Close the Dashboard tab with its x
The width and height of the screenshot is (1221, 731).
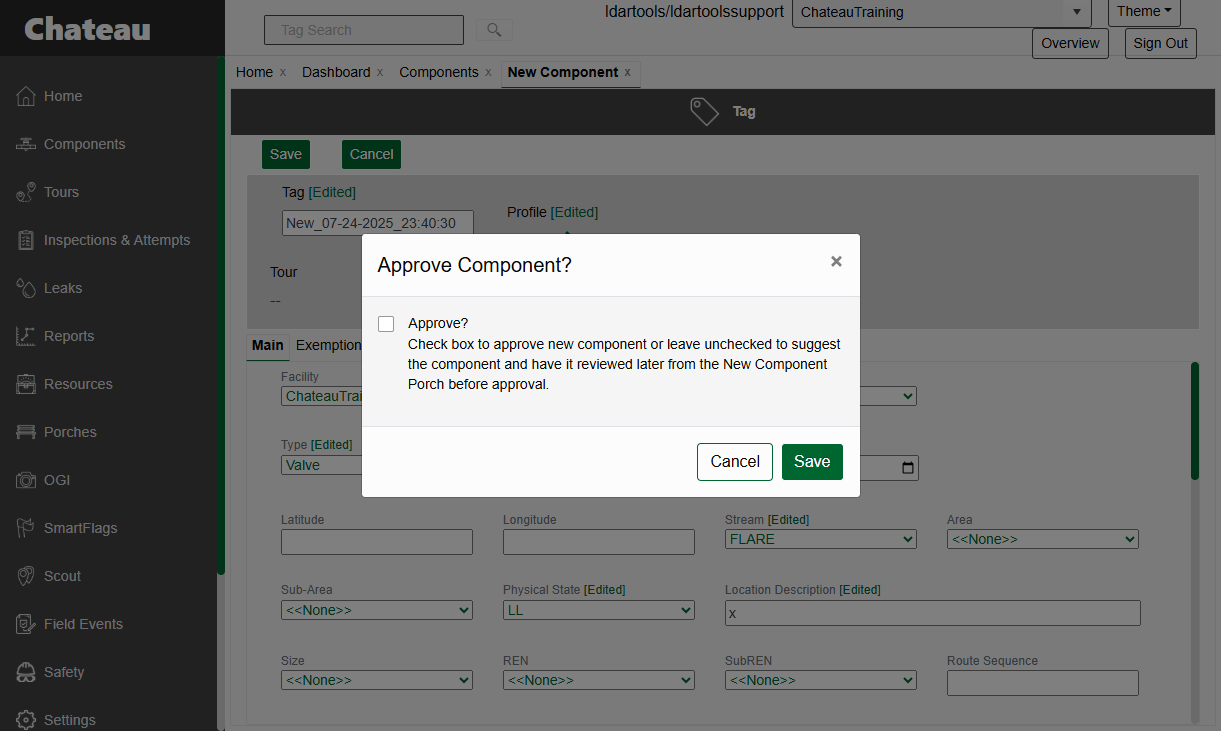tap(380, 72)
